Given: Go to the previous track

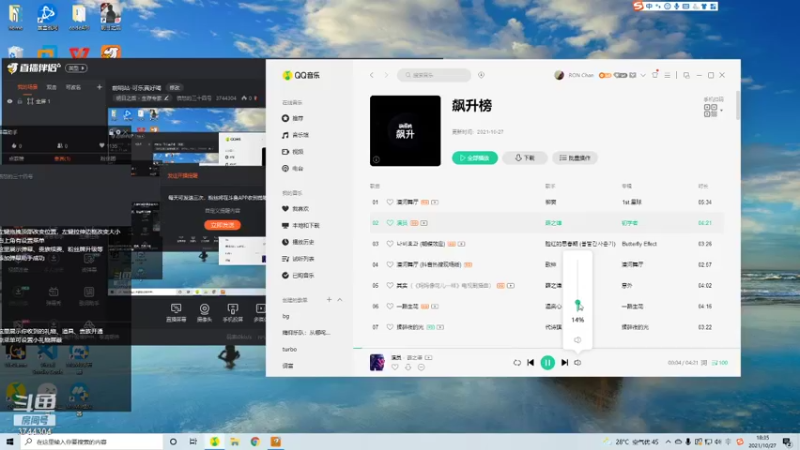Looking at the screenshot, I should [x=531, y=362].
